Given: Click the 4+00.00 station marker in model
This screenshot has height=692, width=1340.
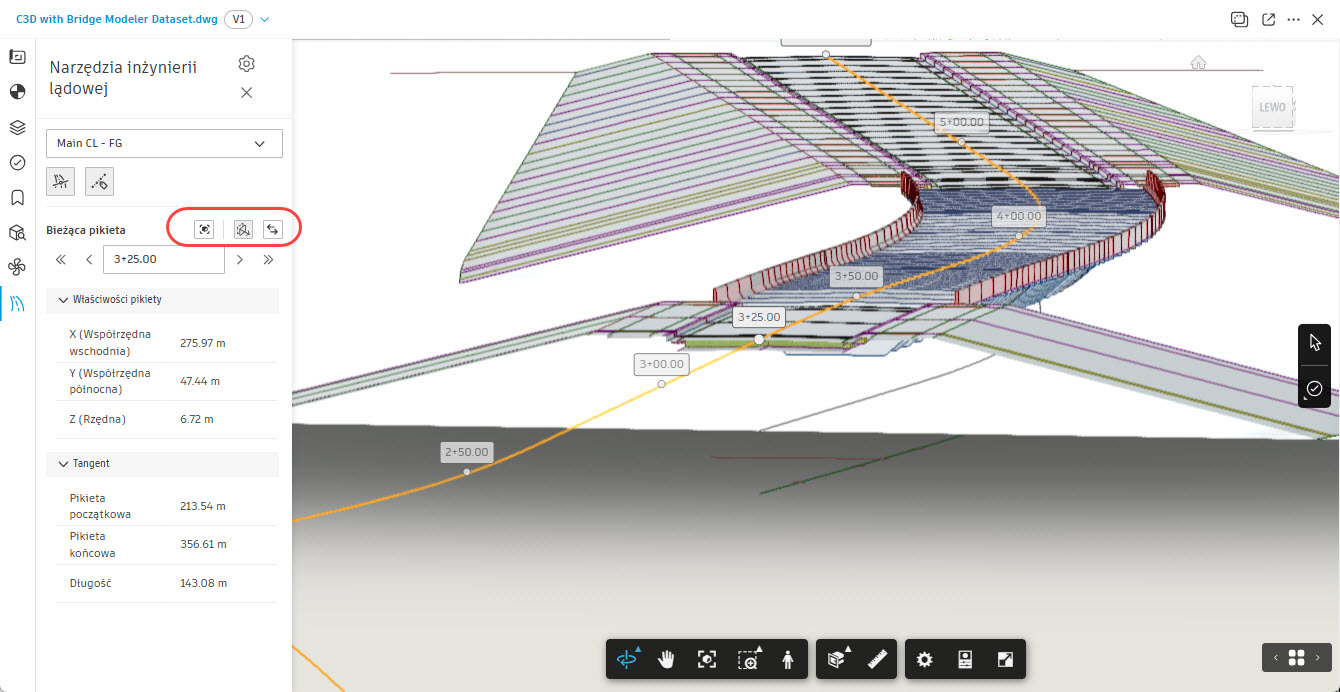Looking at the screenshot, I should (1018, 216).
